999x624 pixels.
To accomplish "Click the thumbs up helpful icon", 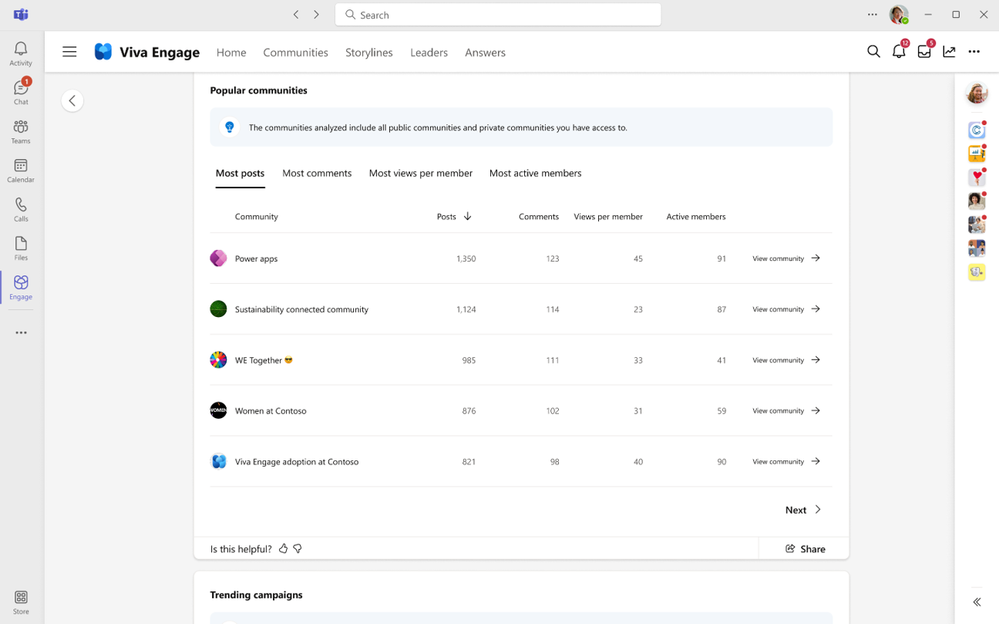I will coord(284,549).
